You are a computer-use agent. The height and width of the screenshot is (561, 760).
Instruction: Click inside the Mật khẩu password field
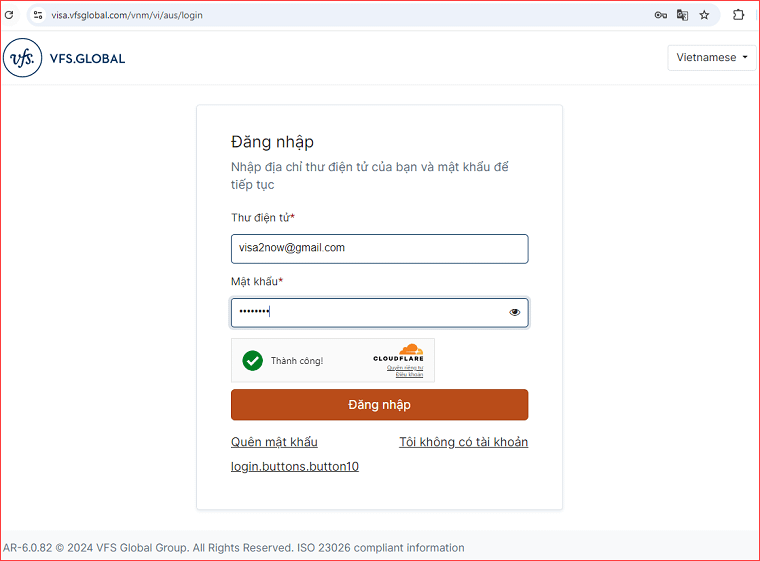pos(370,312)
